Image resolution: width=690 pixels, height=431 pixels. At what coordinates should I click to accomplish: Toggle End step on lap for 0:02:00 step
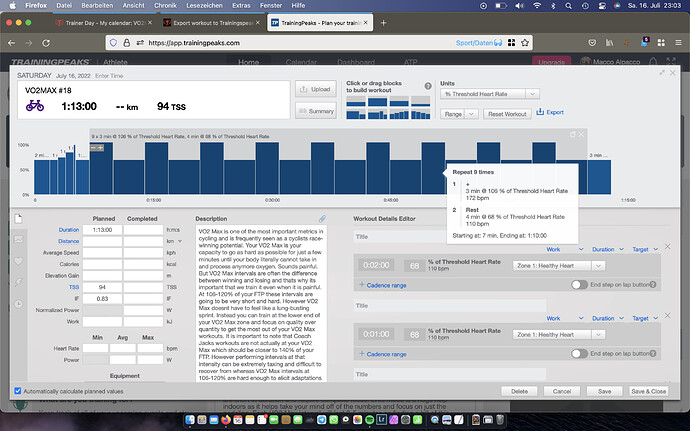pyautogui.click(x=579, y=284)
